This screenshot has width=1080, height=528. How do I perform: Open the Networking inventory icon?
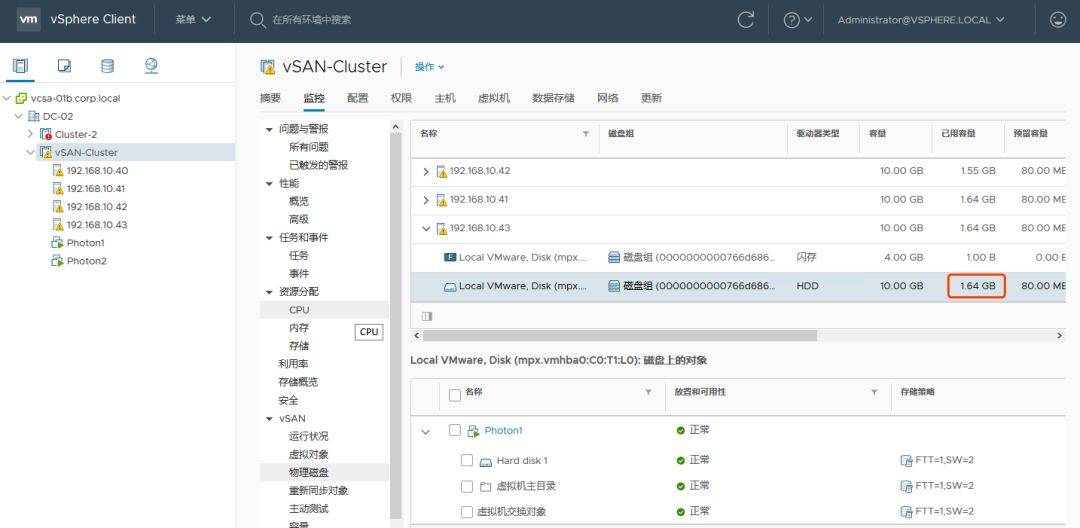click(x=152, y=66)
